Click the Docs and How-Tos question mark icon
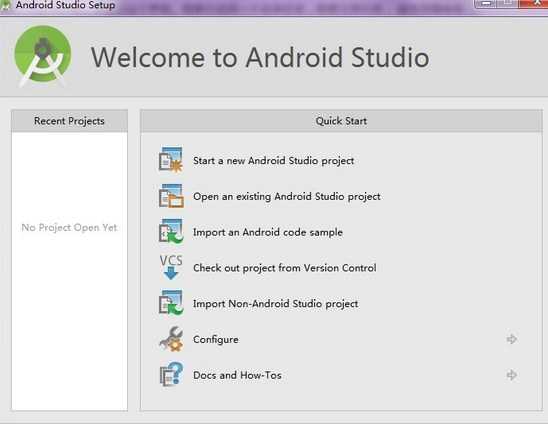This screenshot has width=548, height=424. click(171, 374)
